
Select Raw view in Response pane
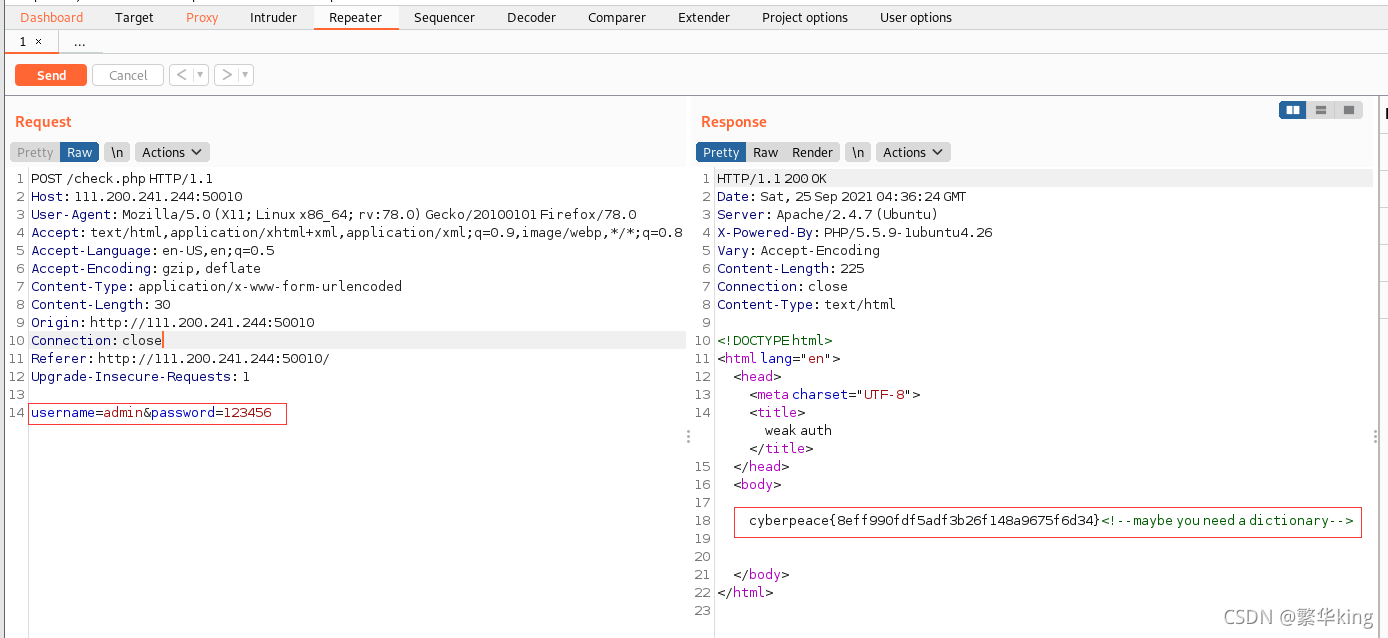[766, 152]
